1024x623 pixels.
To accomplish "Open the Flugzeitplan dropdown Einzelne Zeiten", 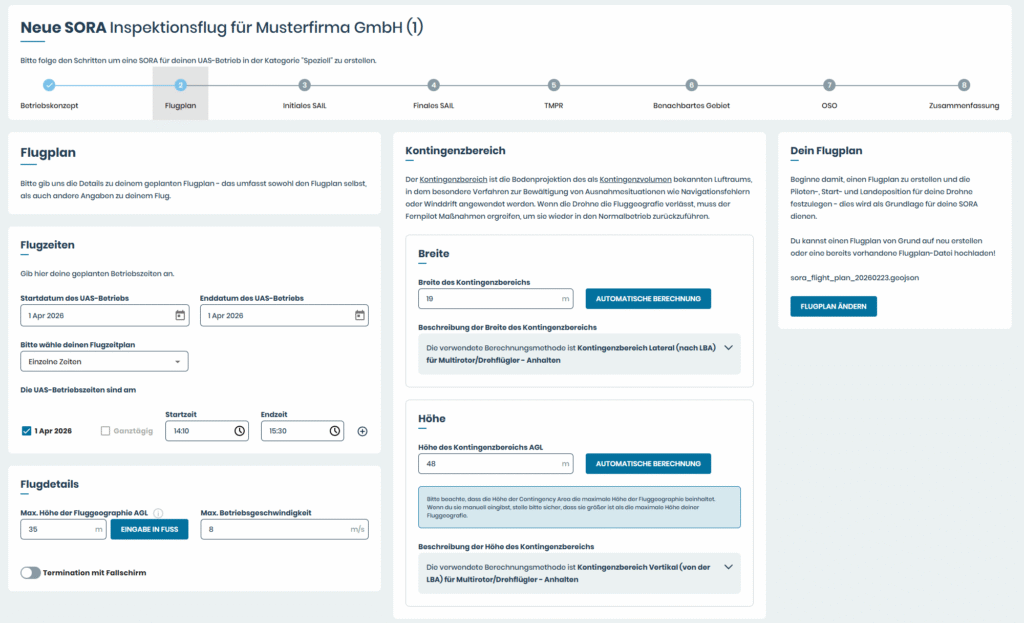I will tap(104, 362).
